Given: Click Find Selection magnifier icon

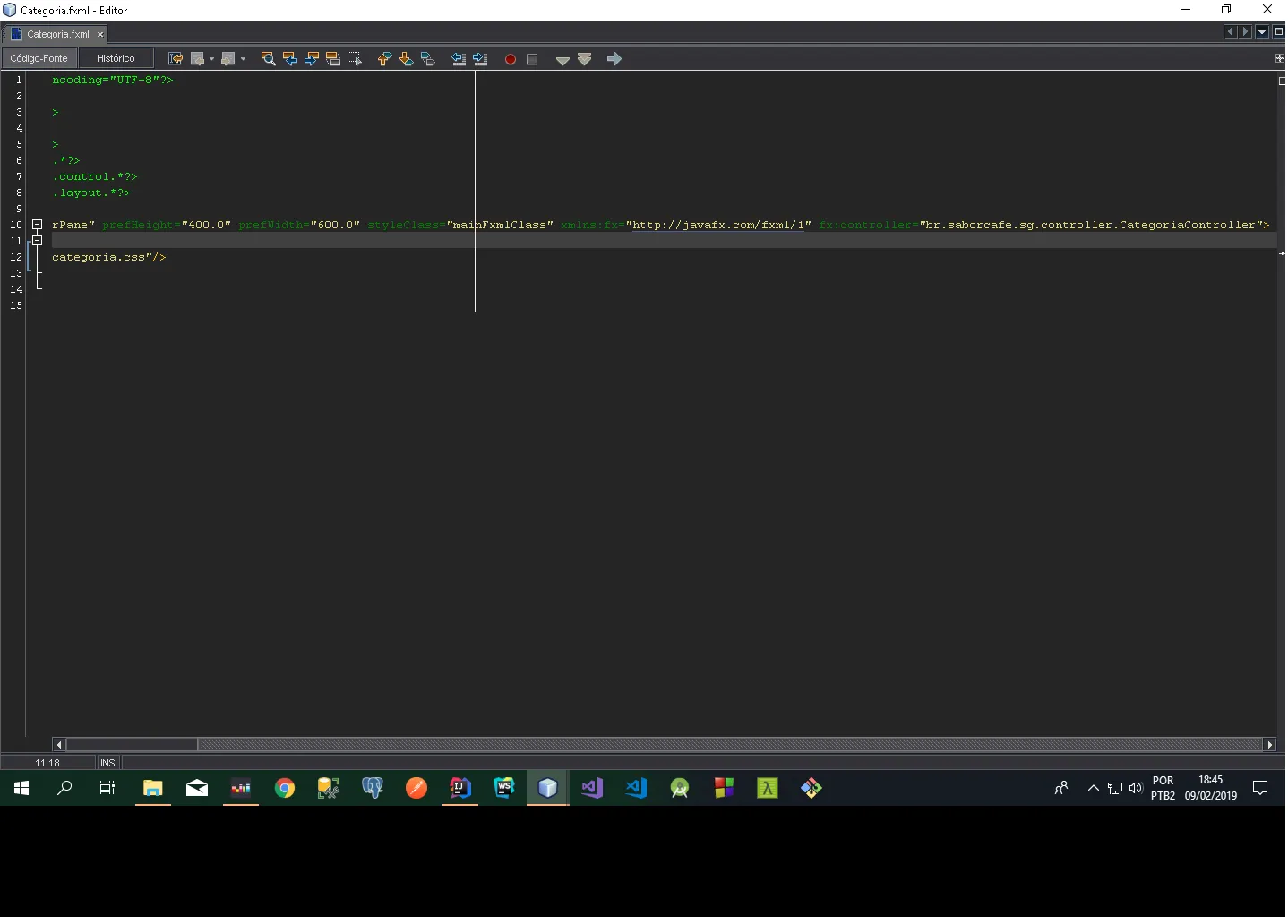Looking at the screenshot, I should tap(268, 59).
